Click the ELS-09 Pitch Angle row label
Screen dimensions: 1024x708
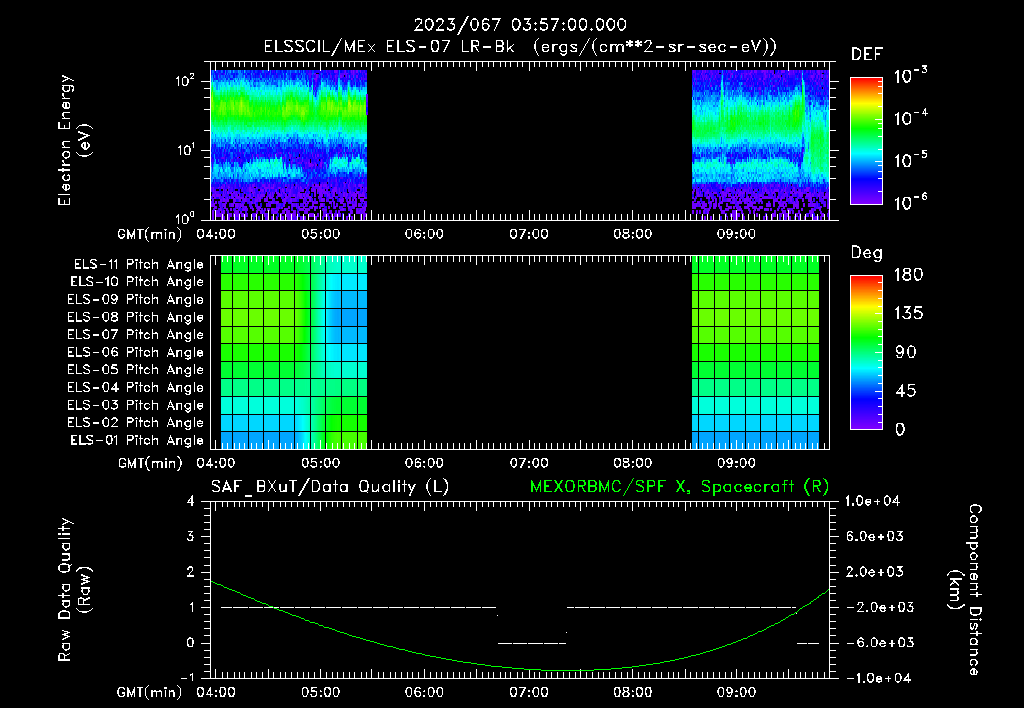(x=136, y=300)
